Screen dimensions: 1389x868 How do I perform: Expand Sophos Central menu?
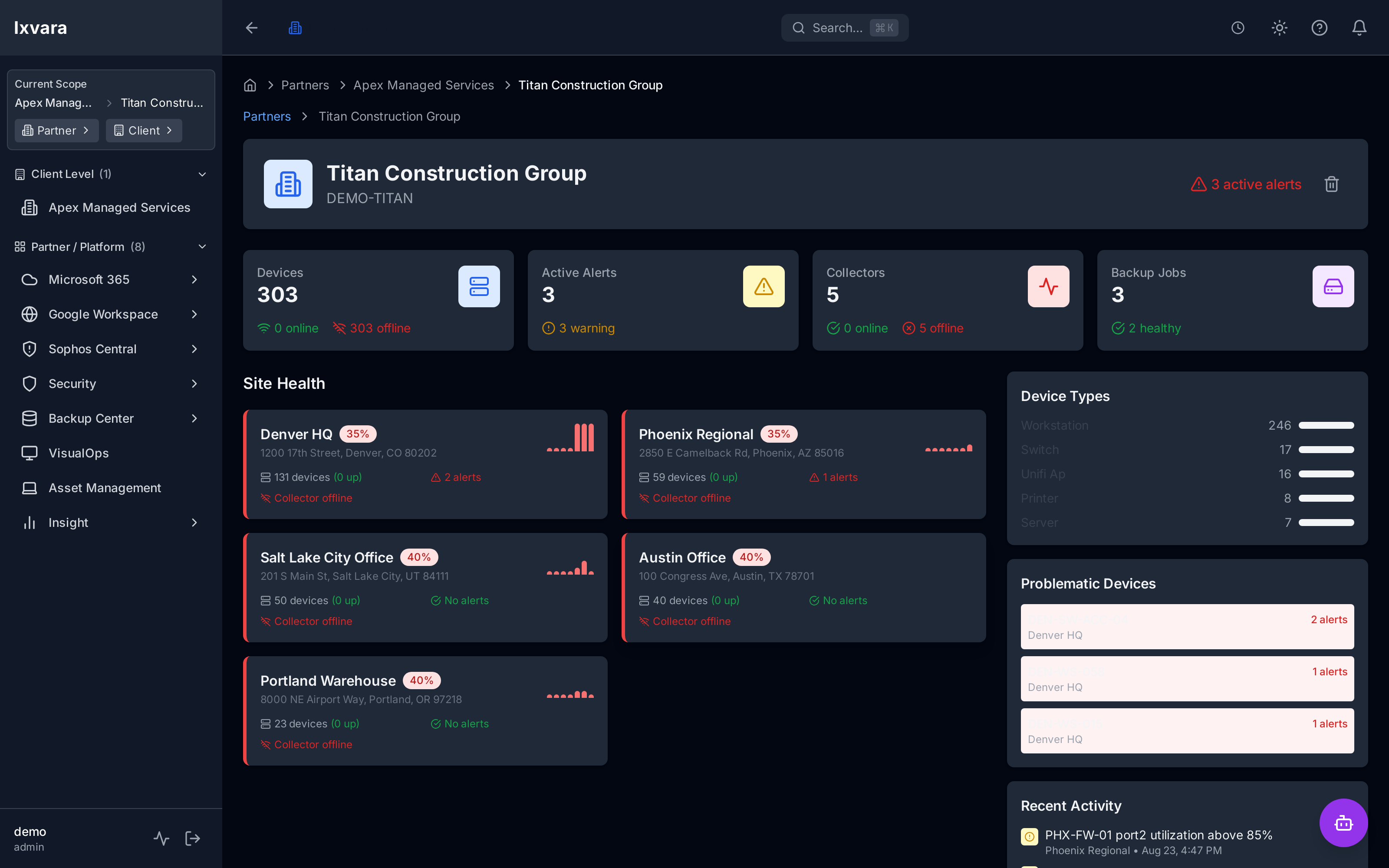click(x=111, y=349)
